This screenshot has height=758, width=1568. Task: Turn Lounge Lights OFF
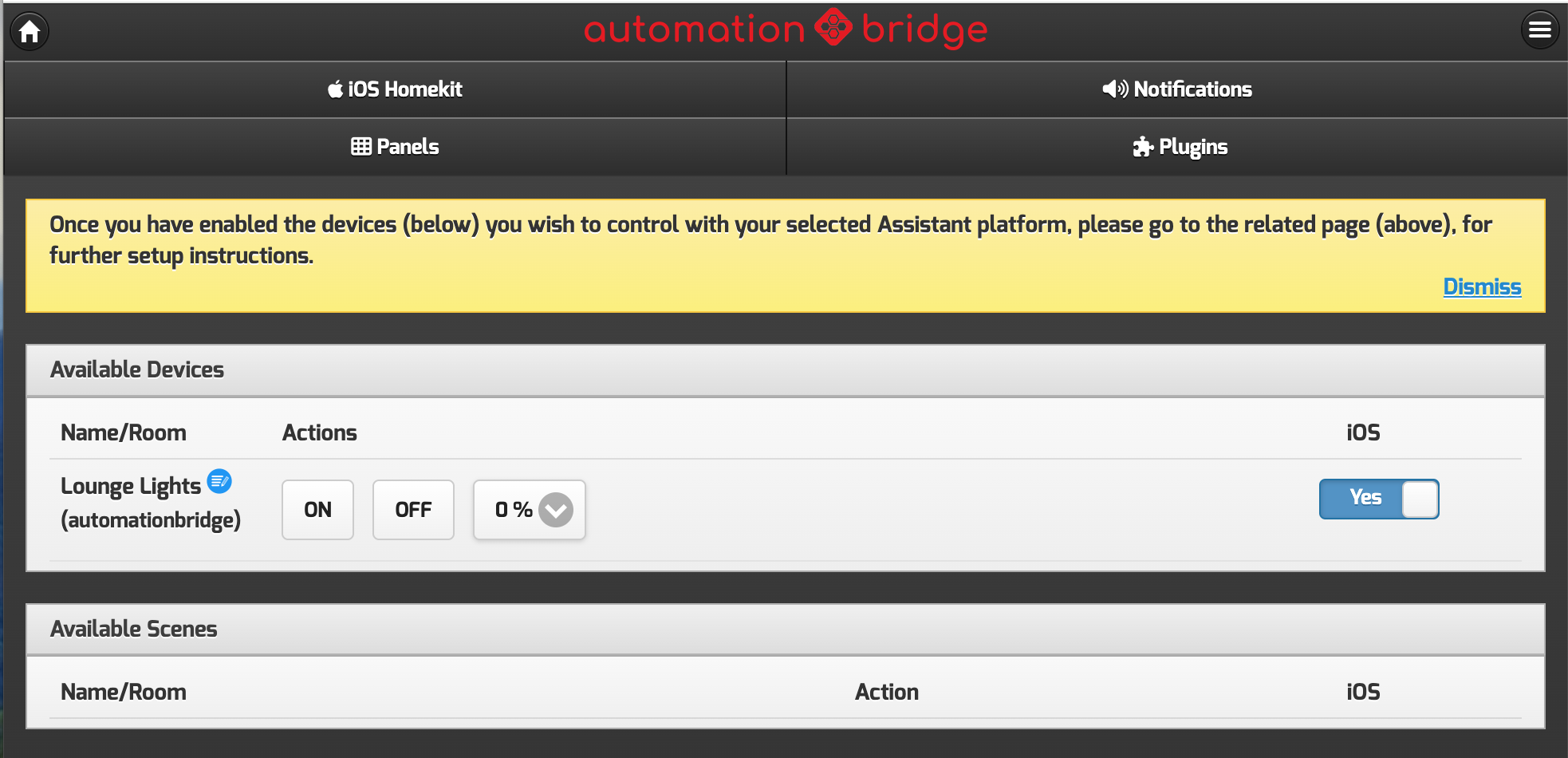pos(413,510)
